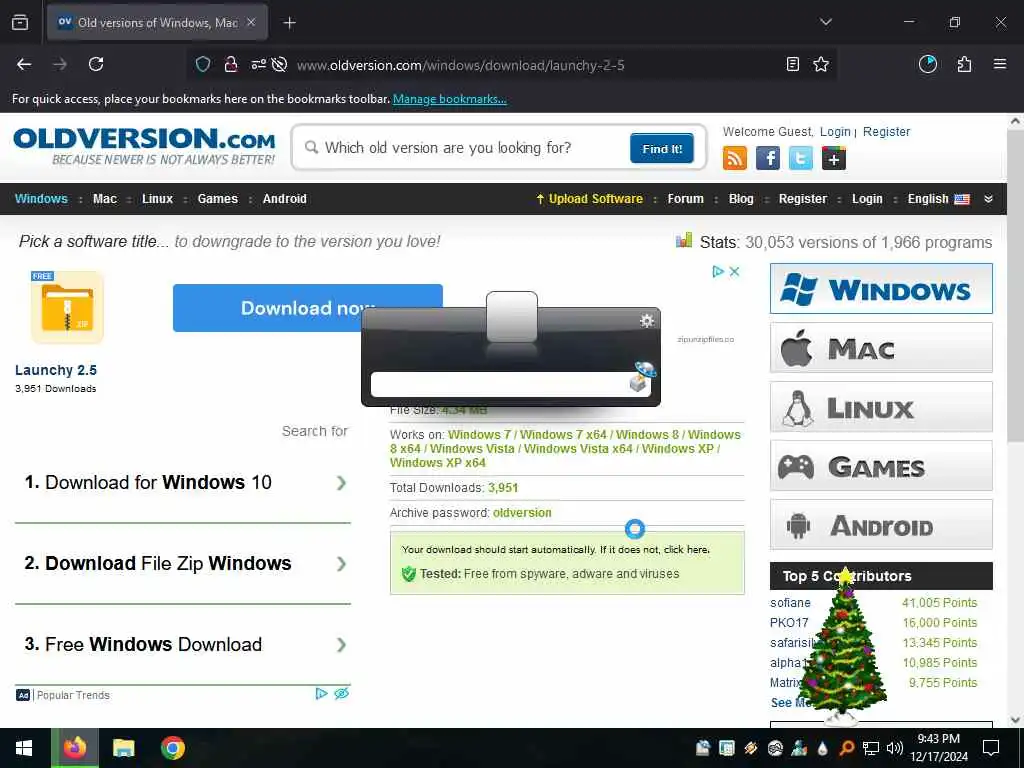Open the Windows category sidebar button

click(x=881, y=289)
